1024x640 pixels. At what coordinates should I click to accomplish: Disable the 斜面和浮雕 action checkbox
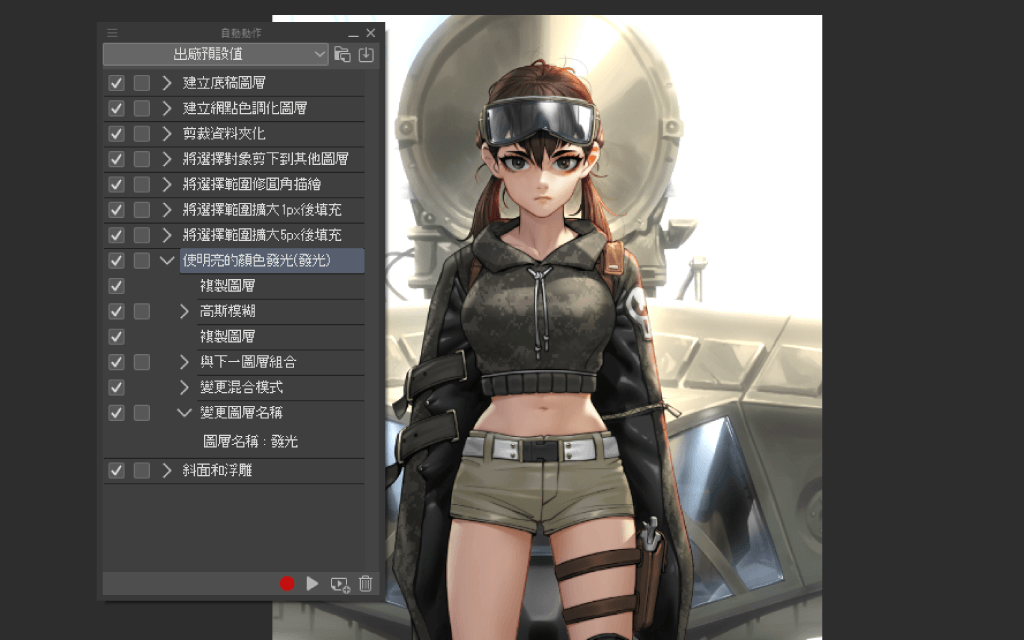(x=116, y=470)
